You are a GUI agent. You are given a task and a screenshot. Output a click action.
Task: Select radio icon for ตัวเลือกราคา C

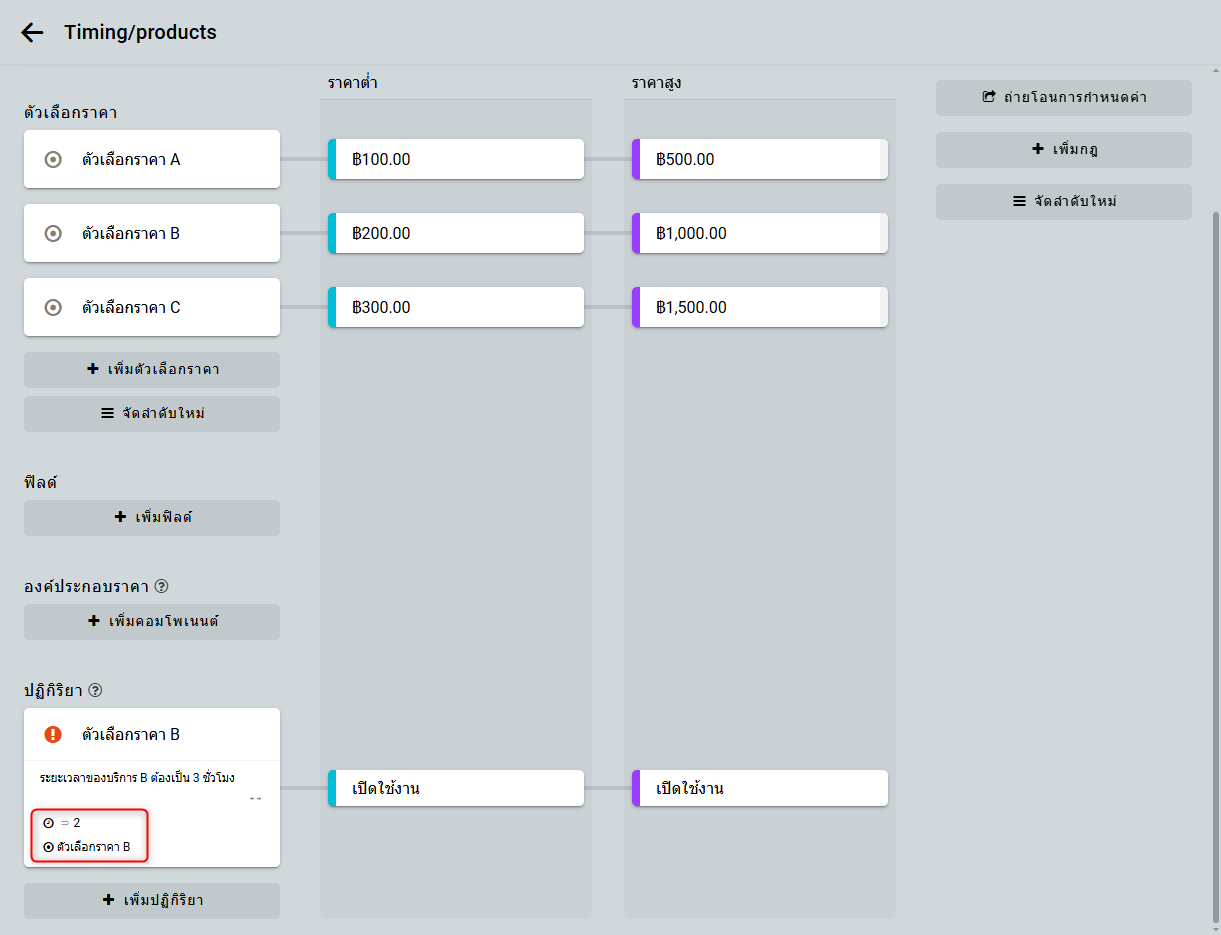click(x=54, y=307)
